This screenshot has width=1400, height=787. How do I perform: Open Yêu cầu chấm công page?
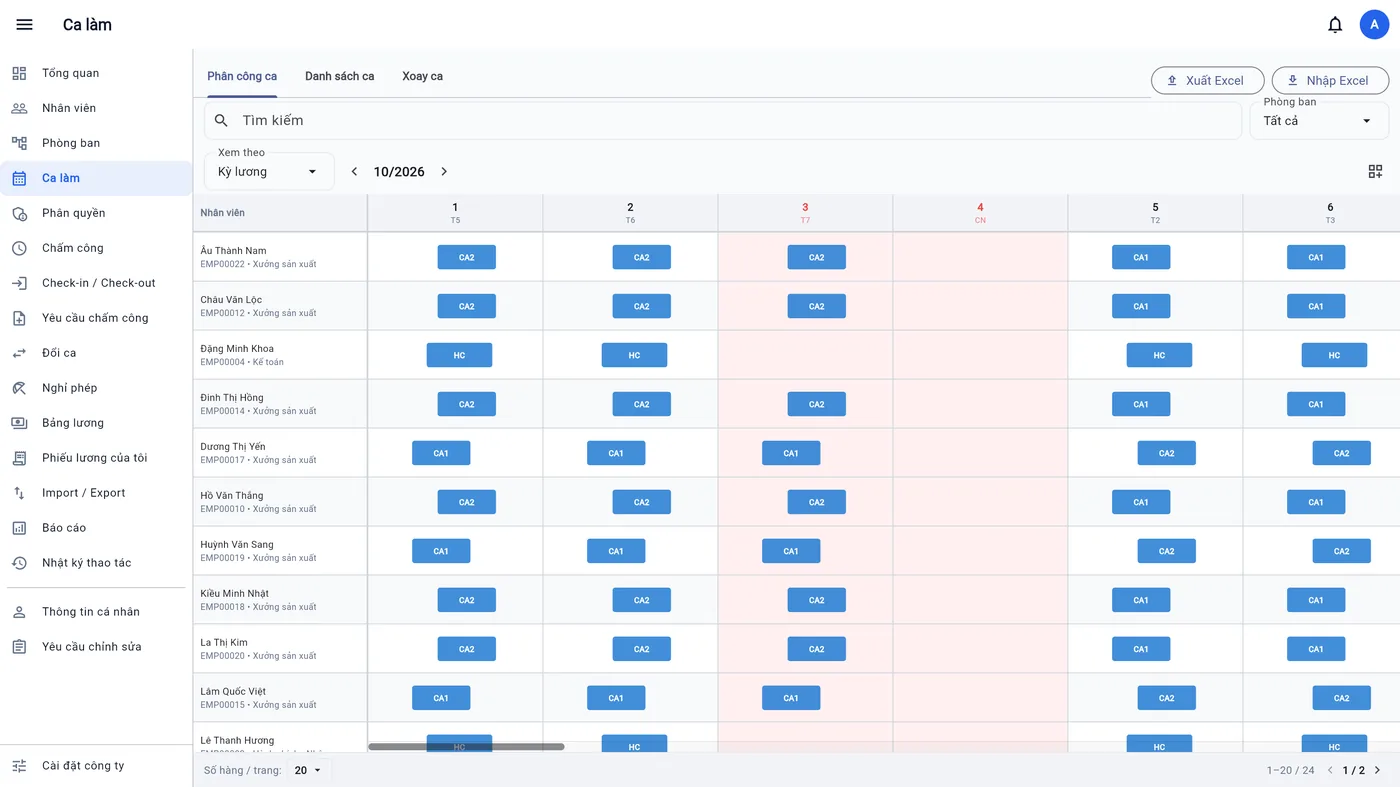[x=96, y=318]
